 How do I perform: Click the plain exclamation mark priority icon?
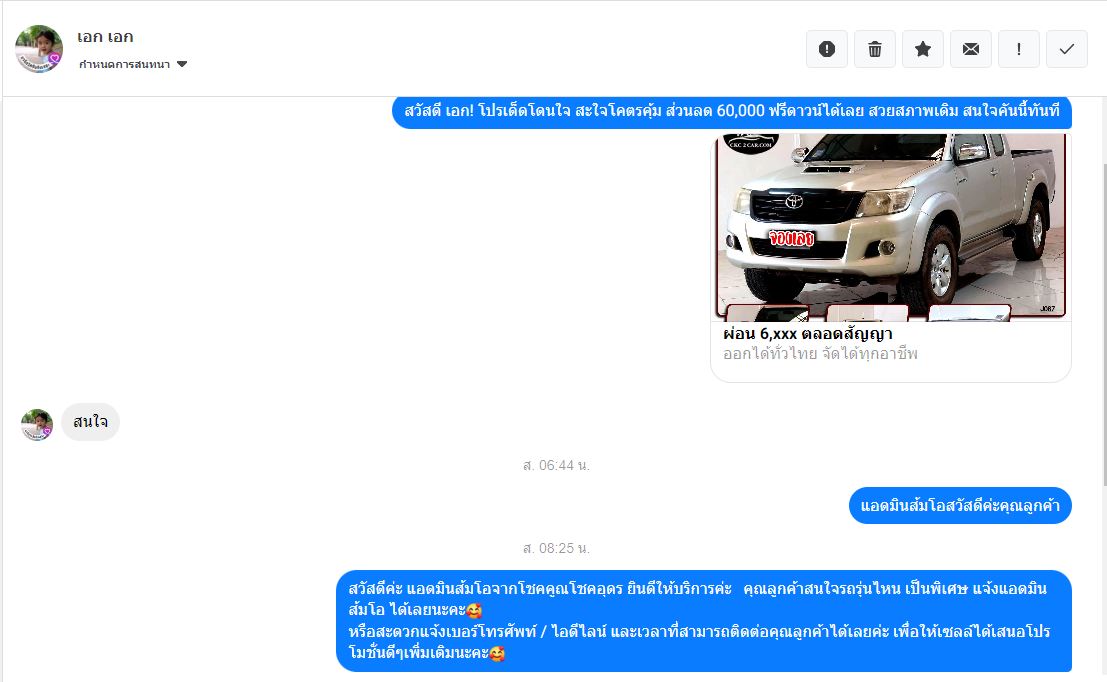(1019, 49)
